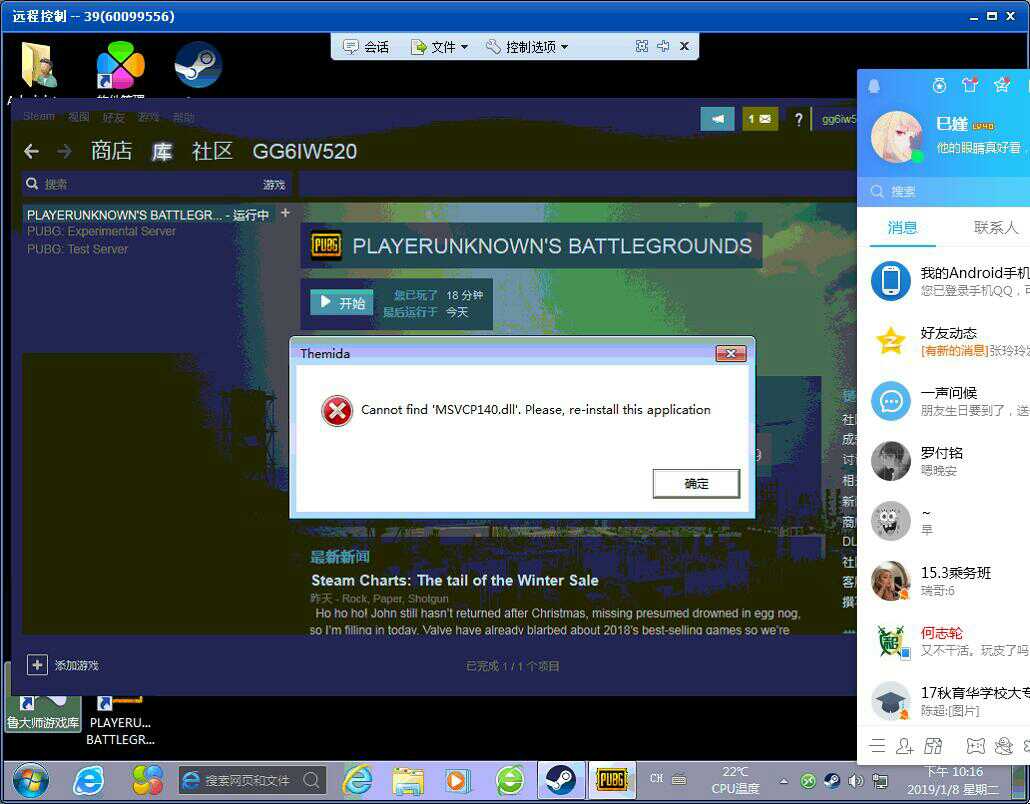Click QQ add friend icon at bottom

pos(905,746)
